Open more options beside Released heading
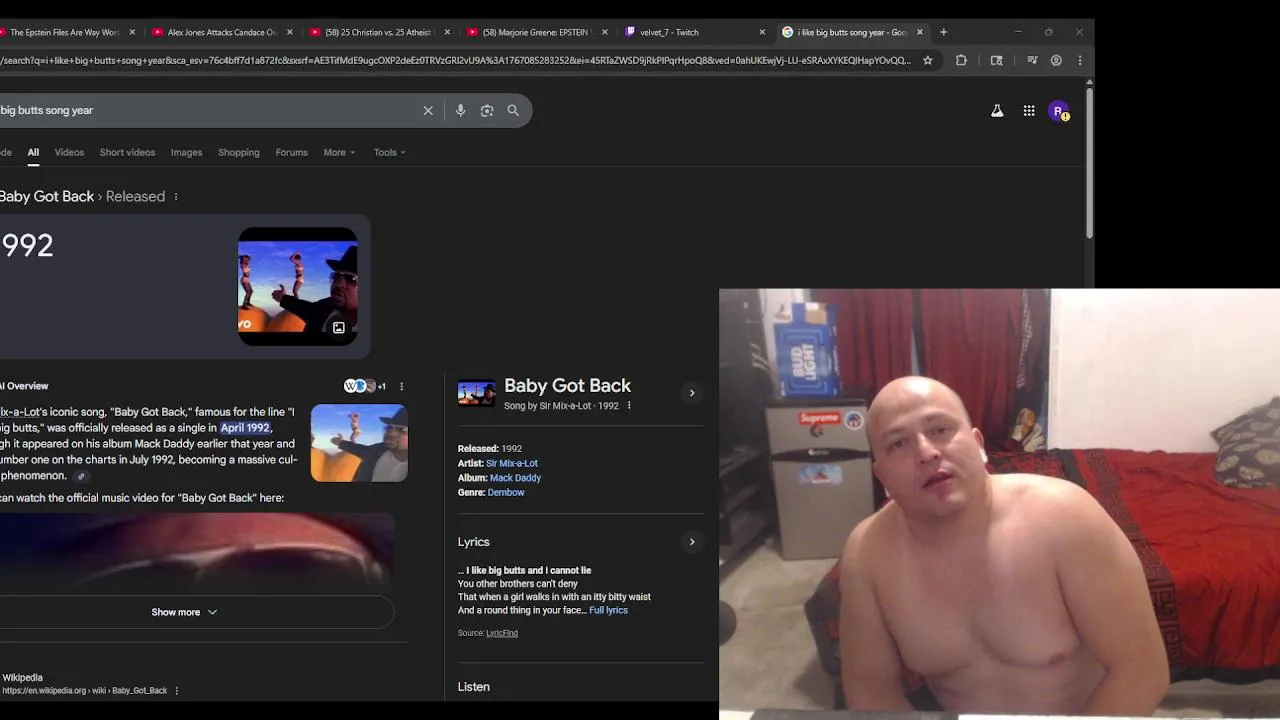Image resolution: width=1280 pixels, height=720 pixels. tap(176, 197)
